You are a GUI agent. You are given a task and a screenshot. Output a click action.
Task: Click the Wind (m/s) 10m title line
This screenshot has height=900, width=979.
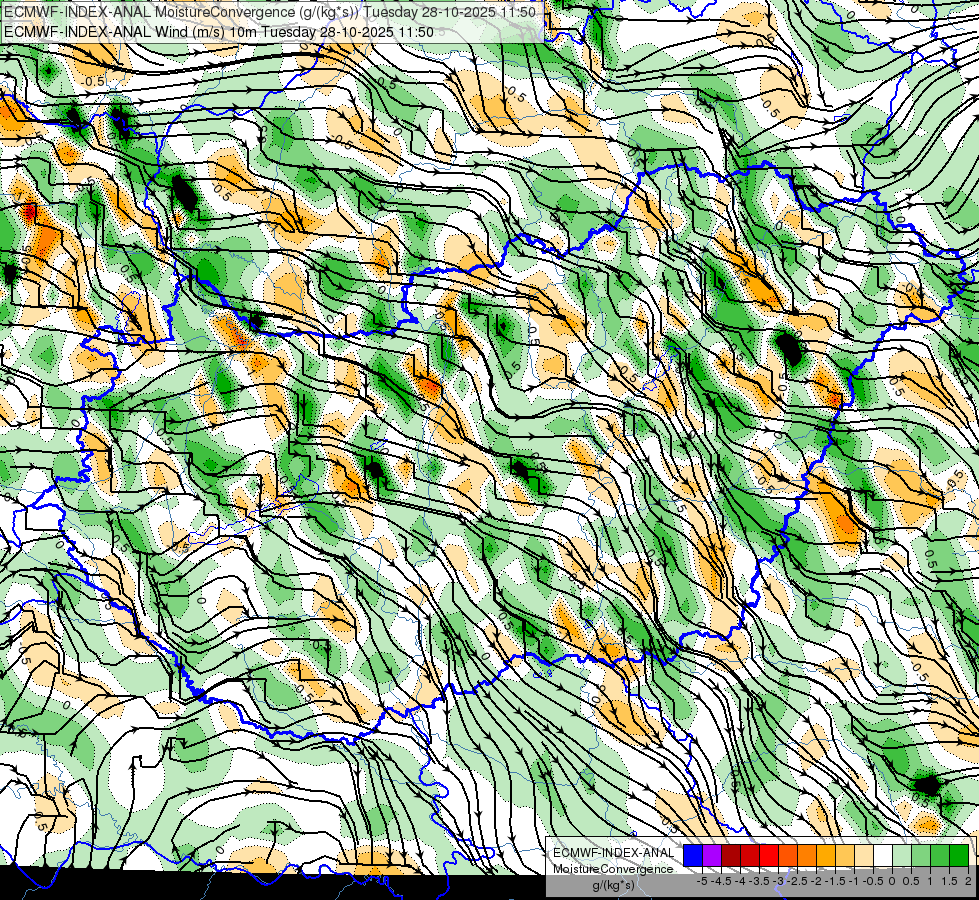point(219,31)
